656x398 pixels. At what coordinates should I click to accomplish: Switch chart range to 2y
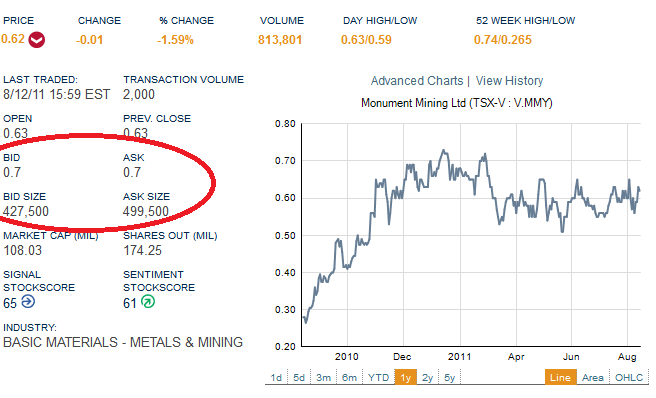(x=427, y=377)
